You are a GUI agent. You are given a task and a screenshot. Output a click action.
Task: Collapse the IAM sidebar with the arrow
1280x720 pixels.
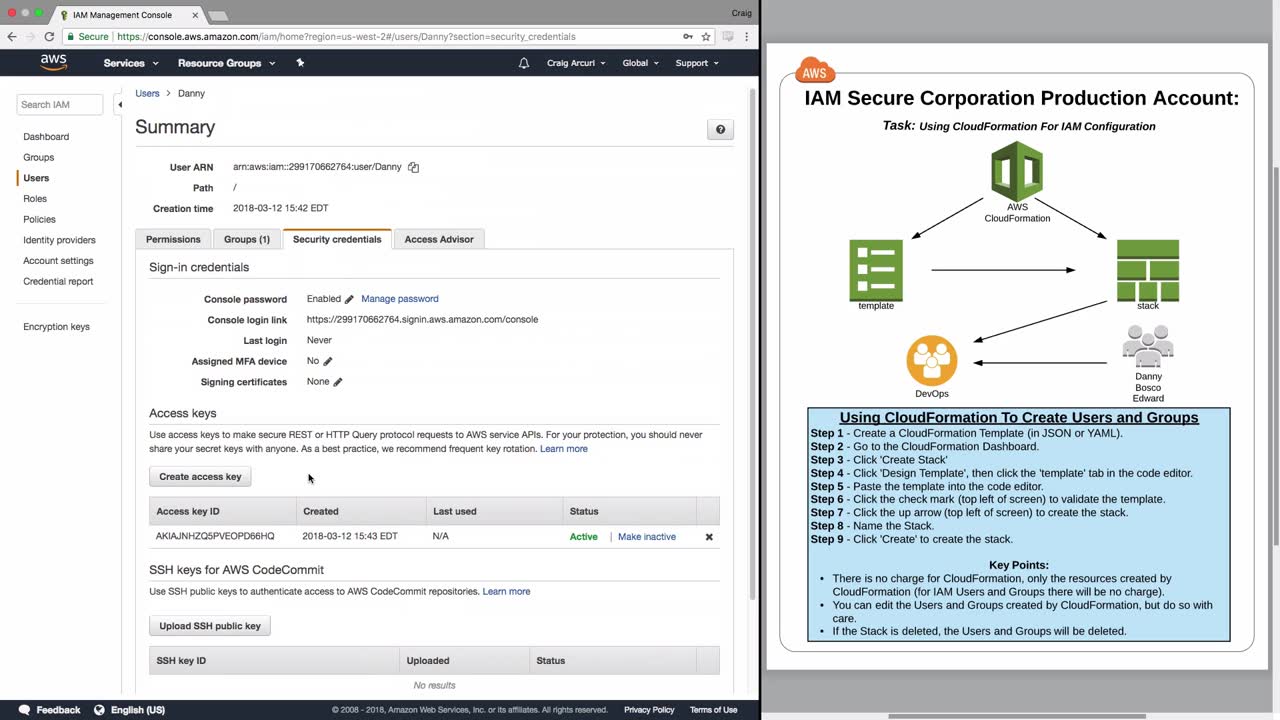point(119,104)
